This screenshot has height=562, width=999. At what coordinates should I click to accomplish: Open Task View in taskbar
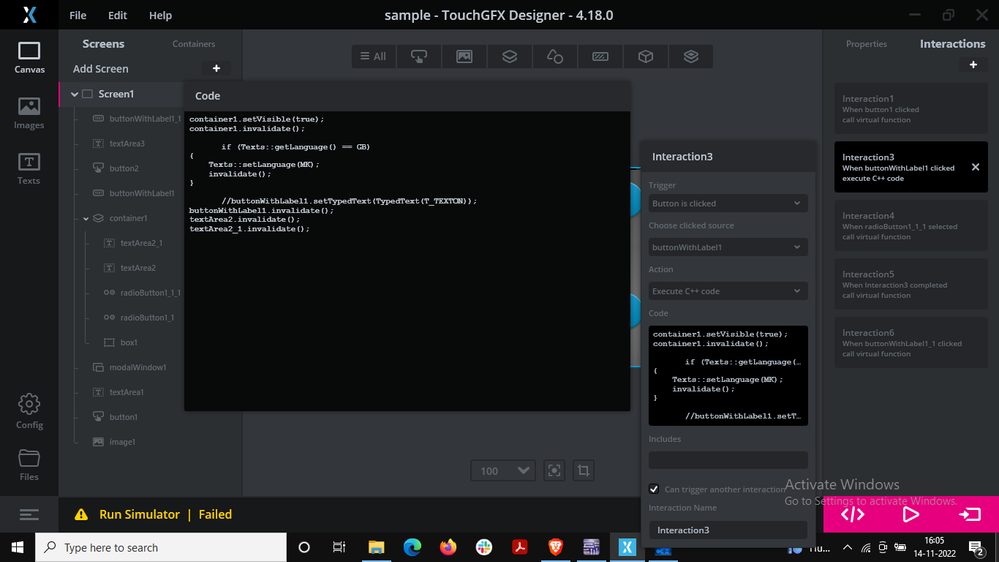point(339,547)
